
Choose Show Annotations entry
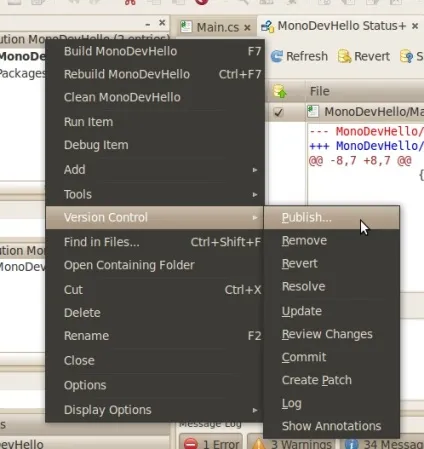tap(332, 426)
